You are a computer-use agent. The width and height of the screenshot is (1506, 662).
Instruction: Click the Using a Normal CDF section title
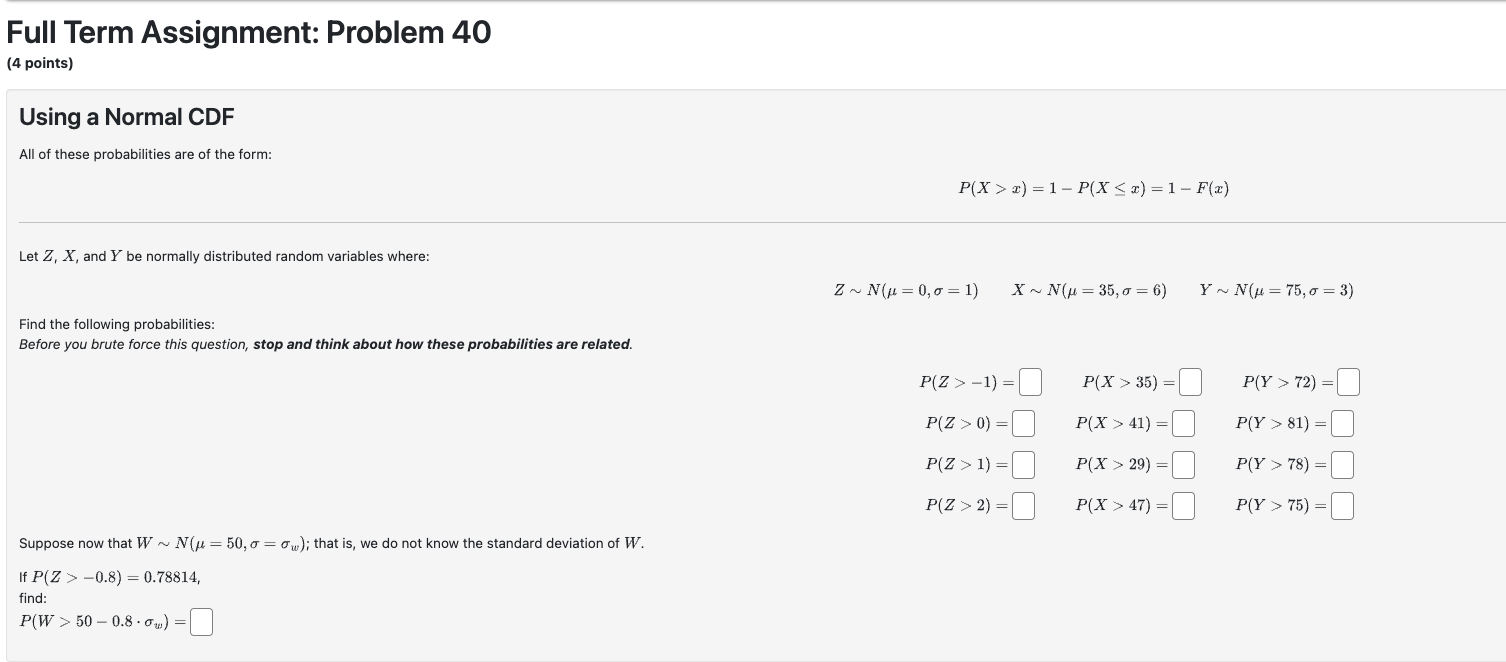pos(125,117)
